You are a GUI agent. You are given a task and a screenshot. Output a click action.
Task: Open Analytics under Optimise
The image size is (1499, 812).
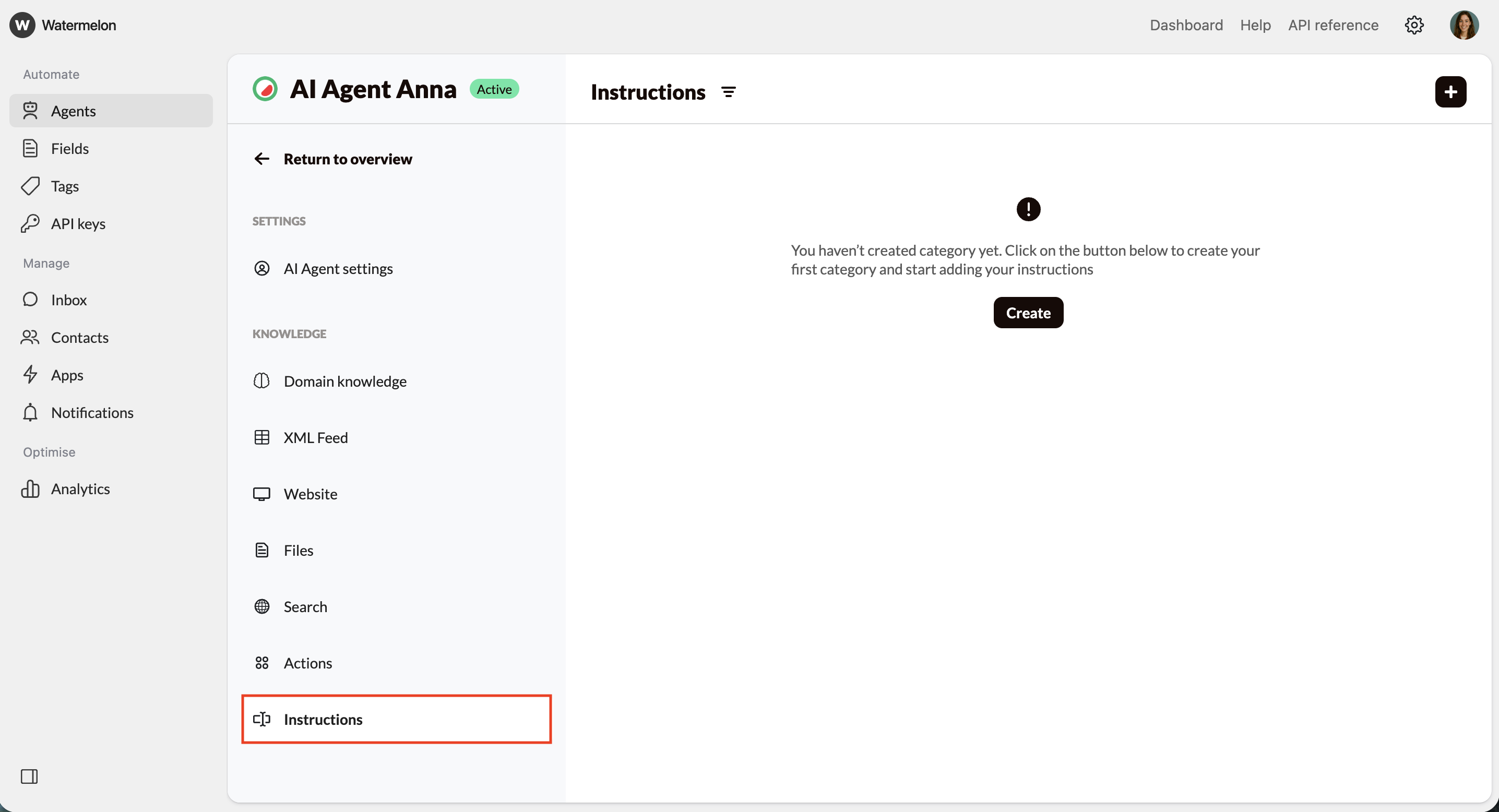pos(81,488)
